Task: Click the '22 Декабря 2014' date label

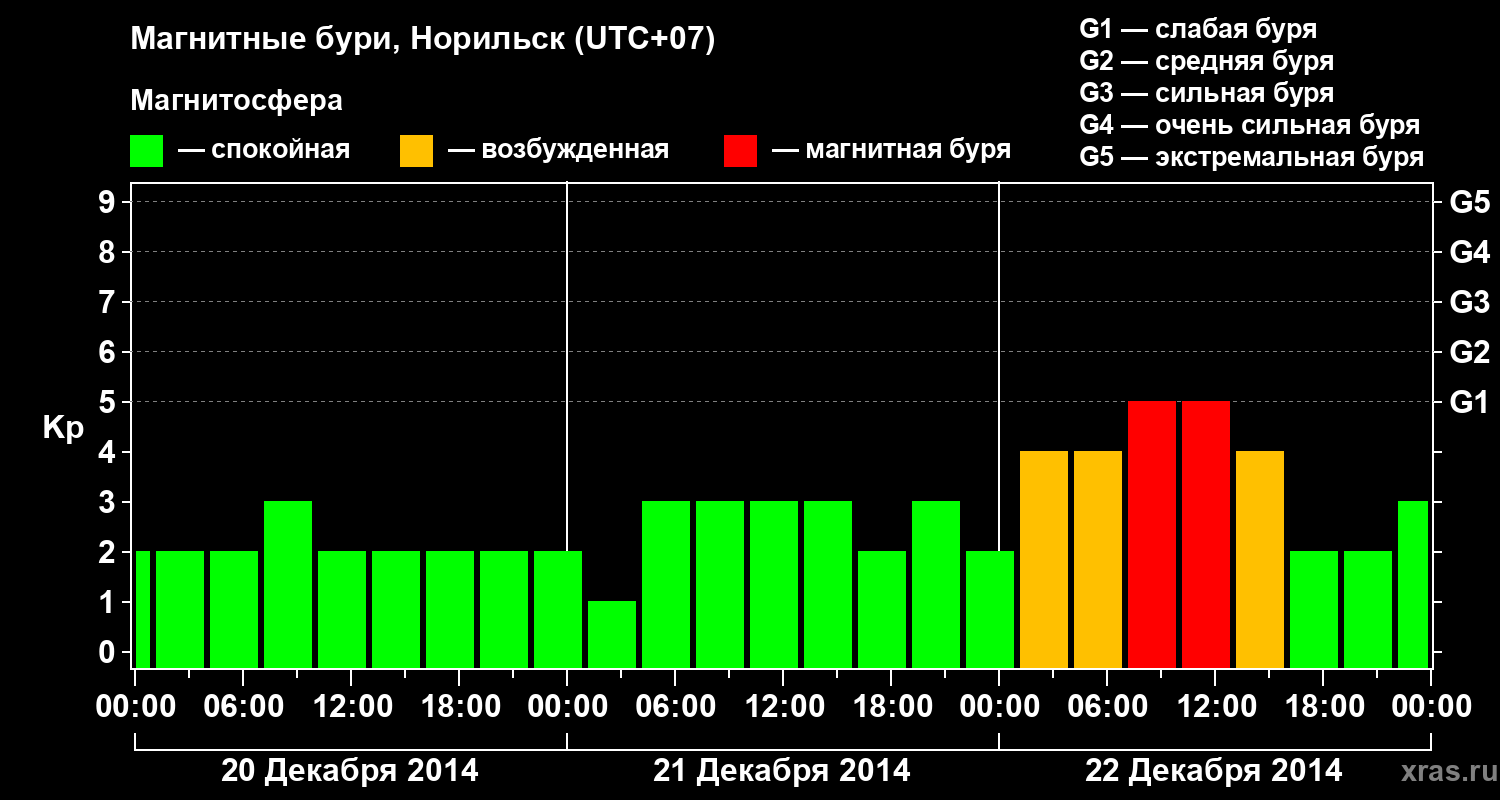Action: [1214, 771]
